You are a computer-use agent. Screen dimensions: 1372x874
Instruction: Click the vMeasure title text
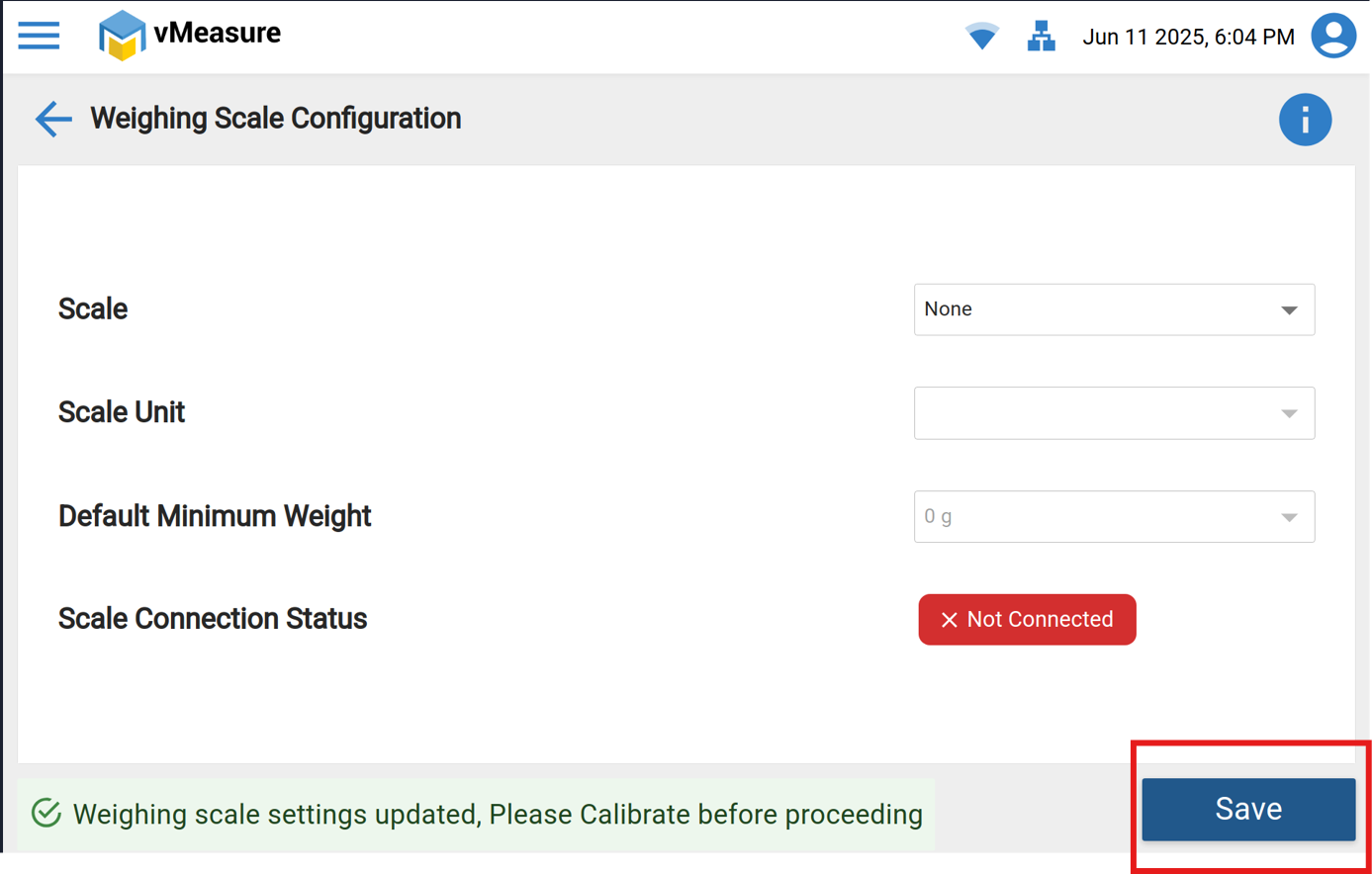[x=218, y=34]
